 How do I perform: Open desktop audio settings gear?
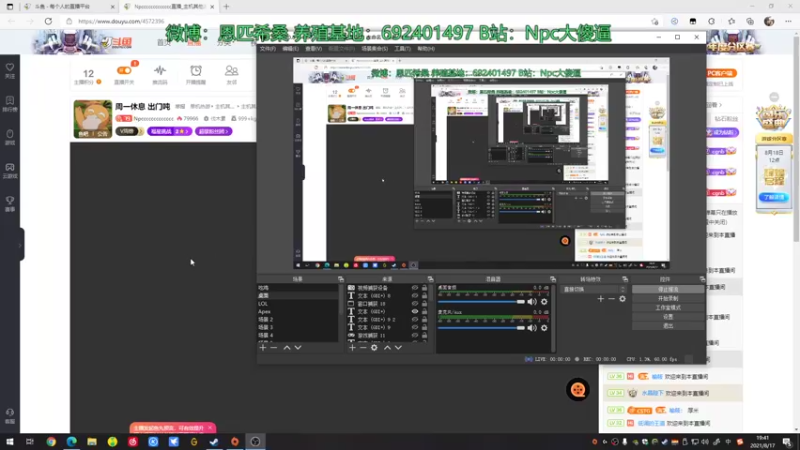coord(544,302)
